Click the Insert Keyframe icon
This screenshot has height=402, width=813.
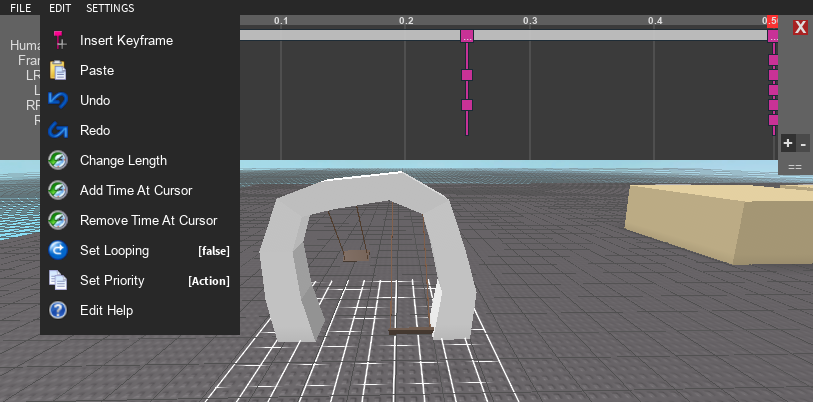(60, 40)
